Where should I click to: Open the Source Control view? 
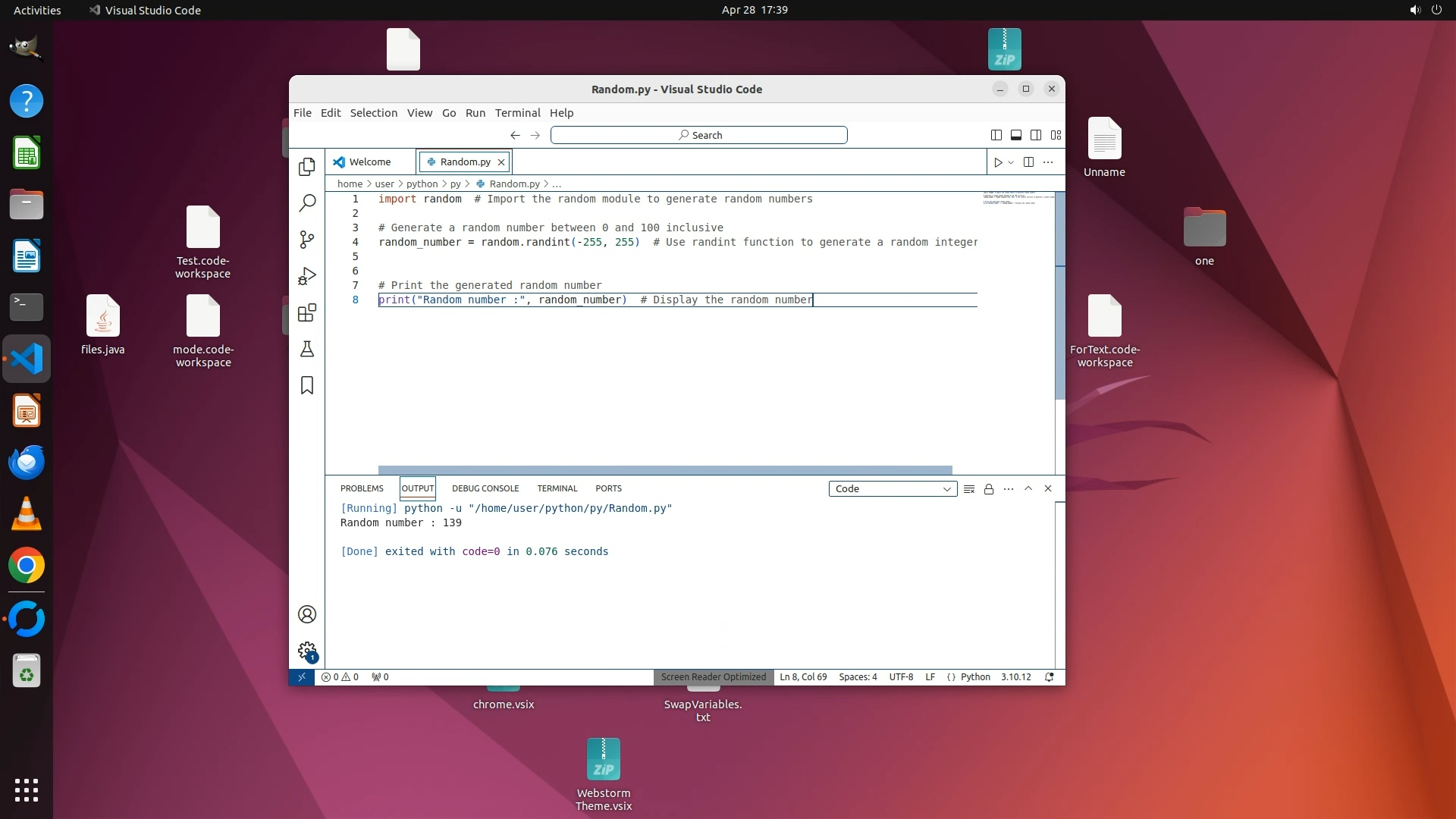point(306,240)
